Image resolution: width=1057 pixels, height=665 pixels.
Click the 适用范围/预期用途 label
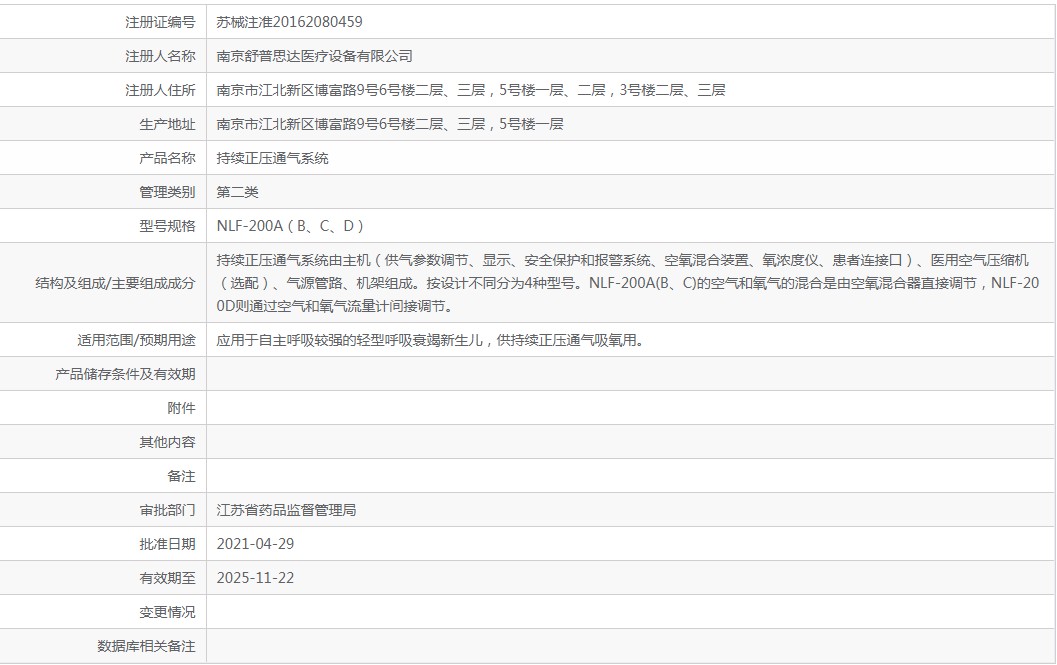click(x=136, y=340)
